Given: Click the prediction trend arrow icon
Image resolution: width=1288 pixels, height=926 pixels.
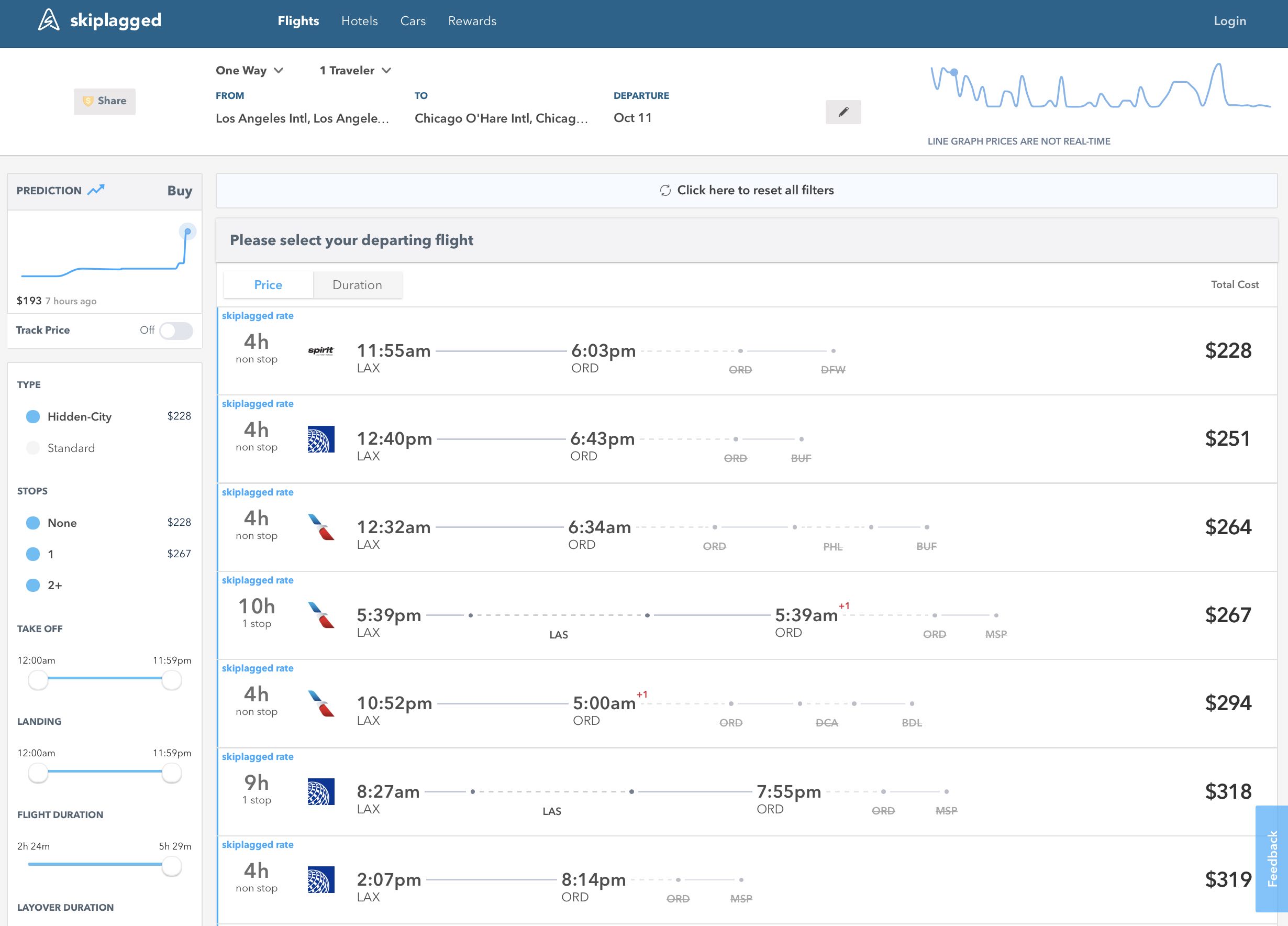Looking at the screenshot, I should coord(96,190).
